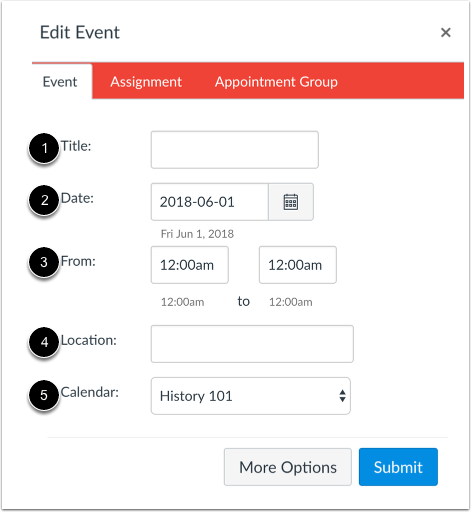Edit the start time From field
Viewport: 471px width, 512px height.
click(x=190, y=265)
